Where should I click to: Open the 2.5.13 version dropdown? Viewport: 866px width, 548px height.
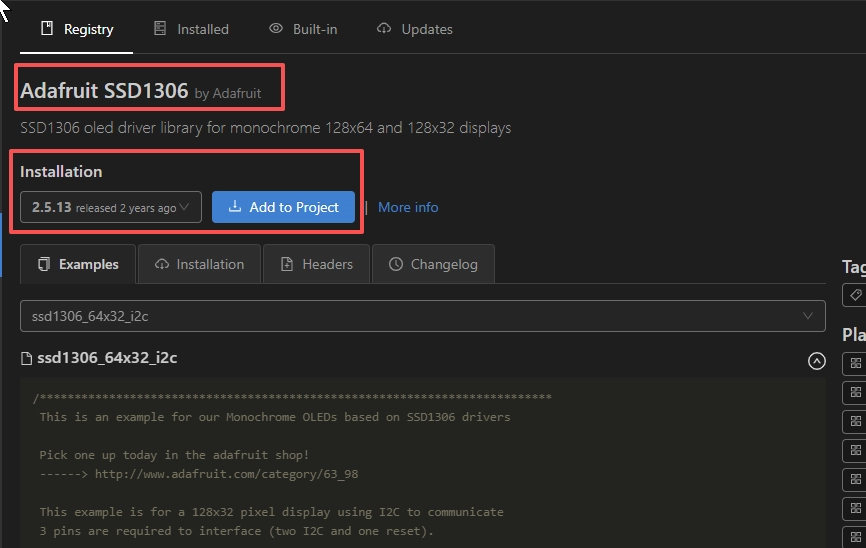[x=111, y=207]
